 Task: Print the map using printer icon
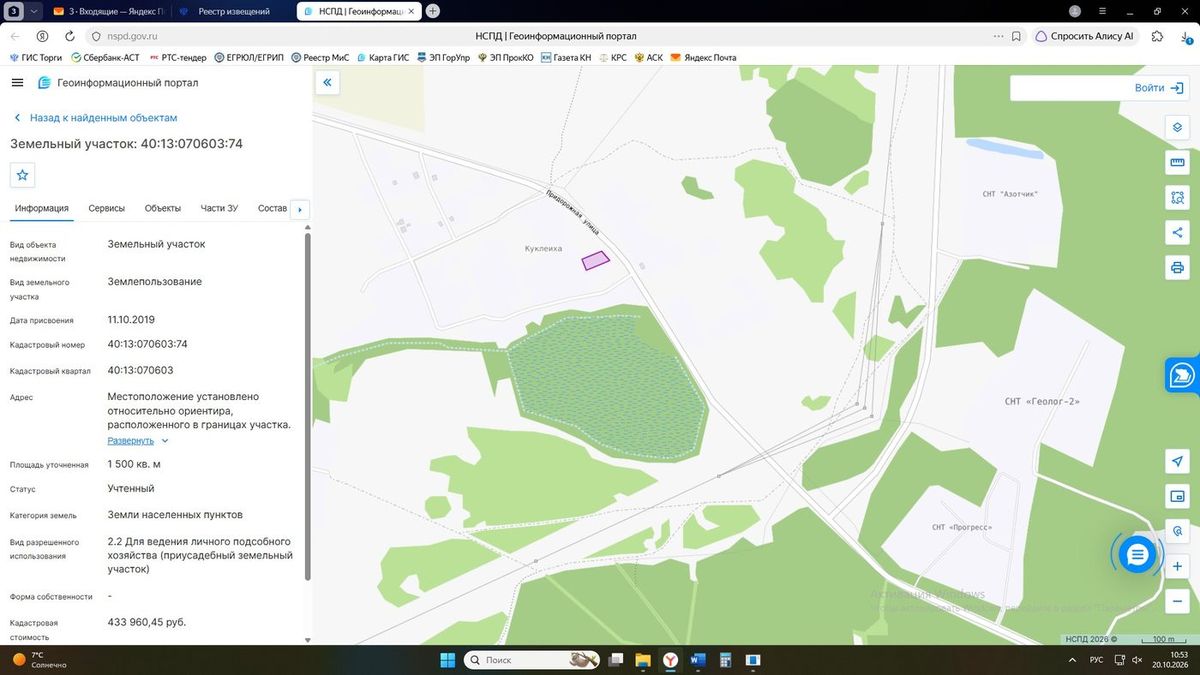tap(1177, 268)
